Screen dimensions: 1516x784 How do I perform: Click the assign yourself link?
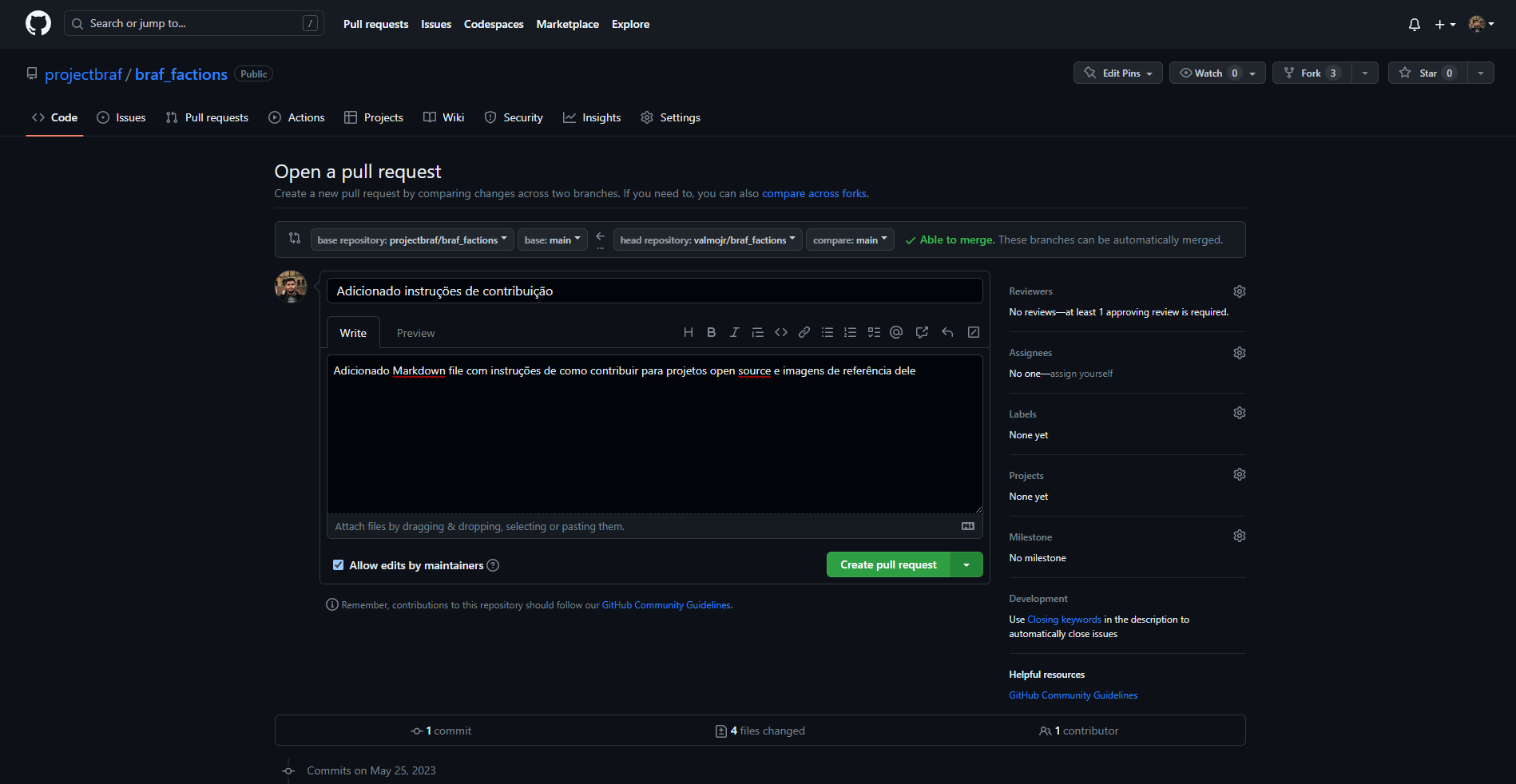pyautogui.click(x=1081, y=374)
